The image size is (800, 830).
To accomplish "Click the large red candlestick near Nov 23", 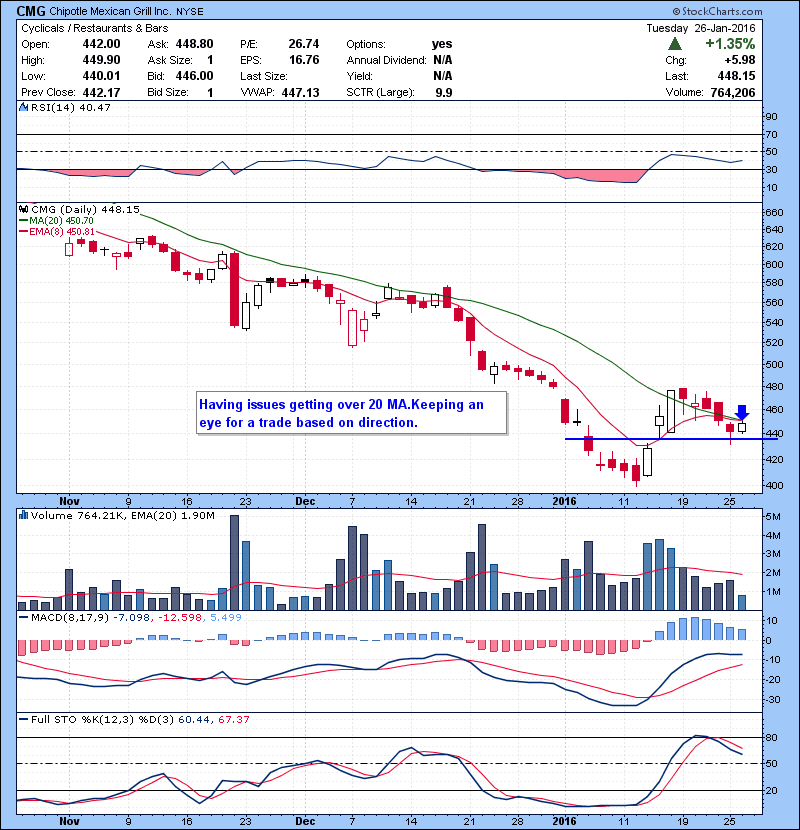I will 234,289.
